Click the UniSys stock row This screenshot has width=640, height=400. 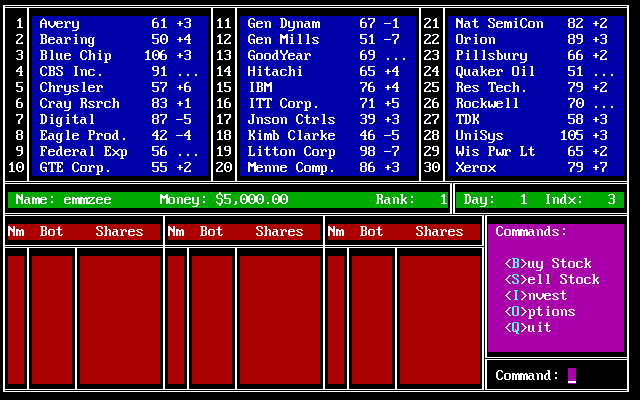(536, 135)
